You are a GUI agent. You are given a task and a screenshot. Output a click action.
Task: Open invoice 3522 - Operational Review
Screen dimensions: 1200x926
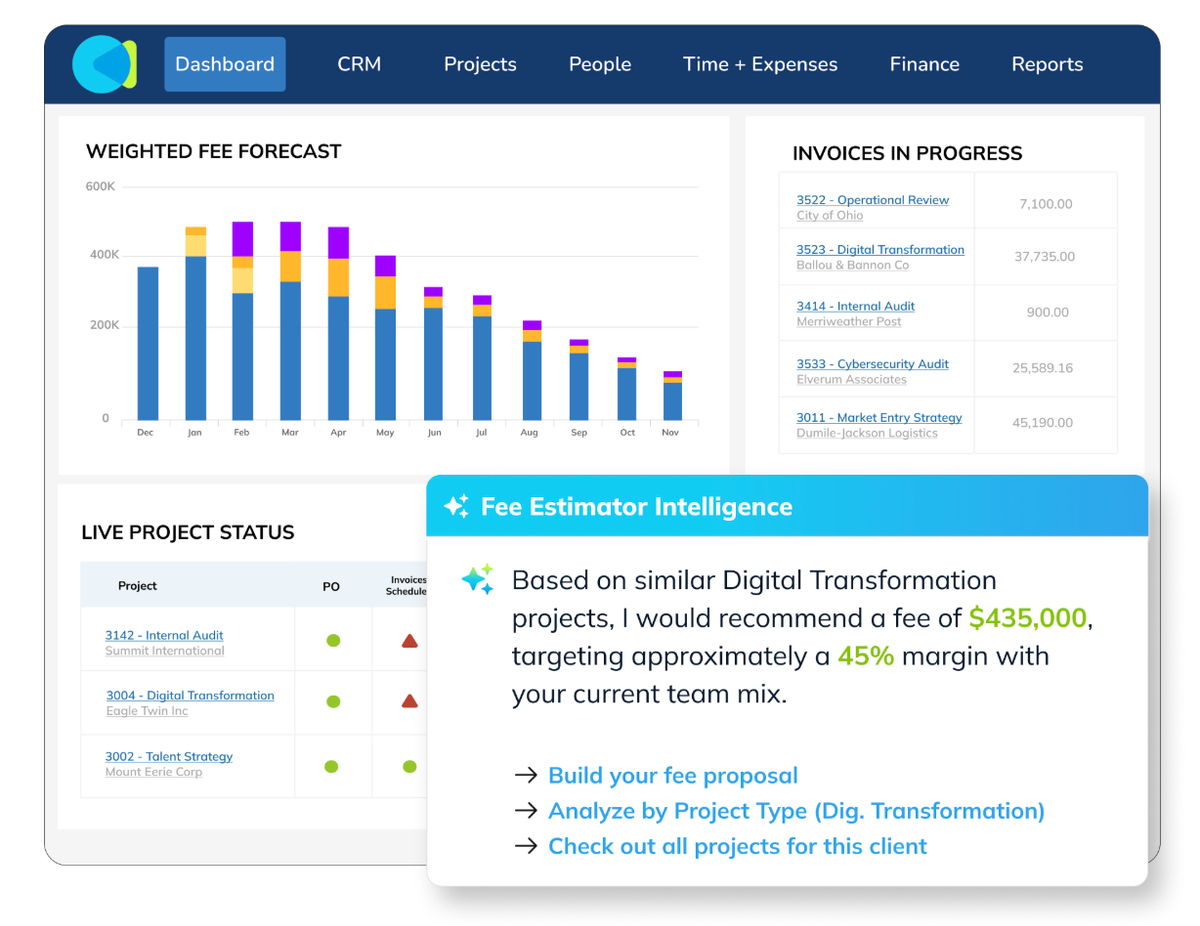(x=873, y=200)
